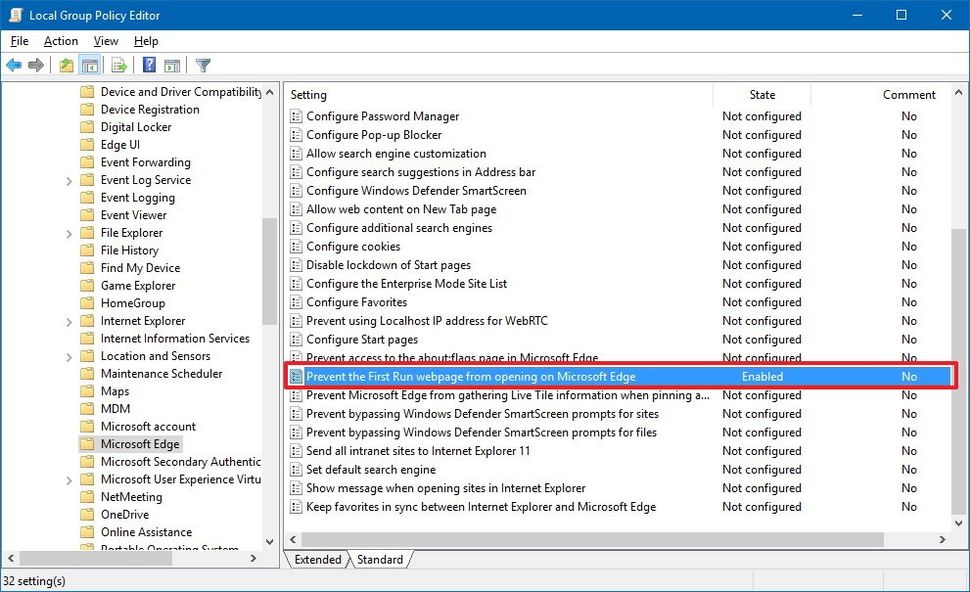Expand the Internet Explorer tree node
The image size is (970, 592).
tap(68, 320)
